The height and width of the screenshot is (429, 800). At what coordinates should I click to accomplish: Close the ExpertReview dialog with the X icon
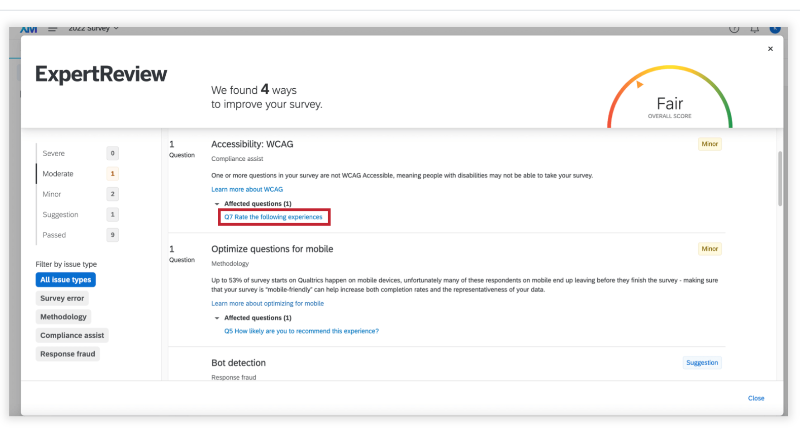[x=770, y=49]
